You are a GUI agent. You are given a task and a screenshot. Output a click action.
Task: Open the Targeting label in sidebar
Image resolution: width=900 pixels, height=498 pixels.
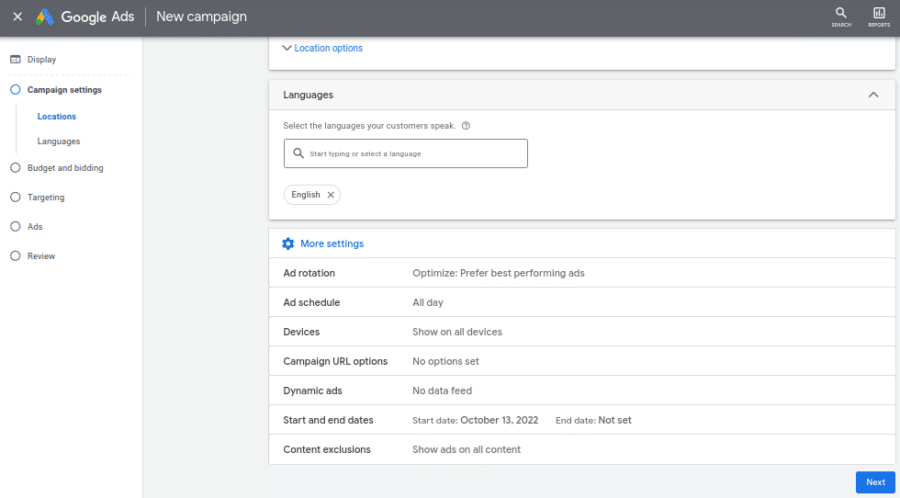[x=46, y=197]
